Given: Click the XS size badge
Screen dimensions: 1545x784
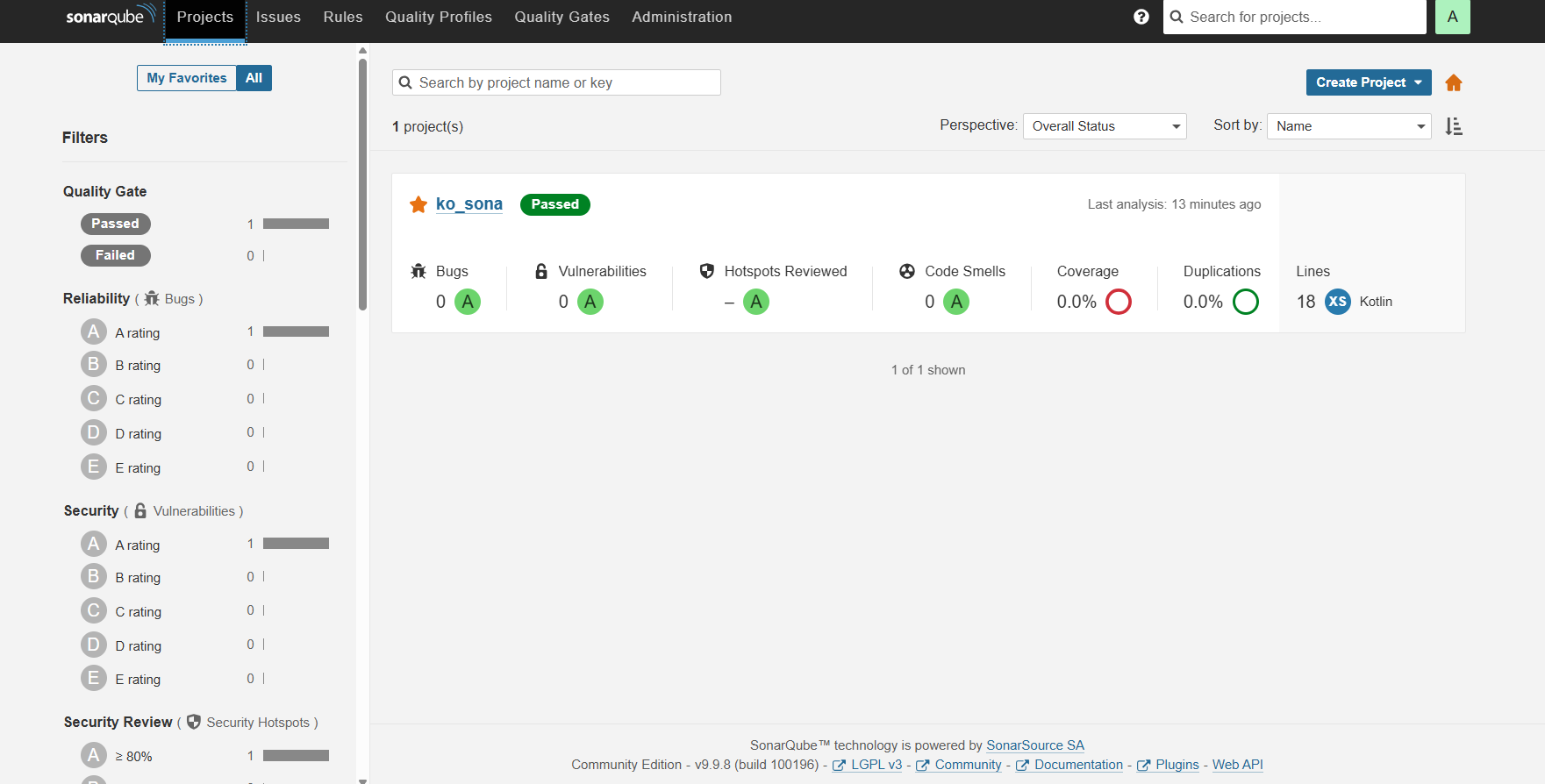Looking at the screenshot, I should tap(1338, 302).
